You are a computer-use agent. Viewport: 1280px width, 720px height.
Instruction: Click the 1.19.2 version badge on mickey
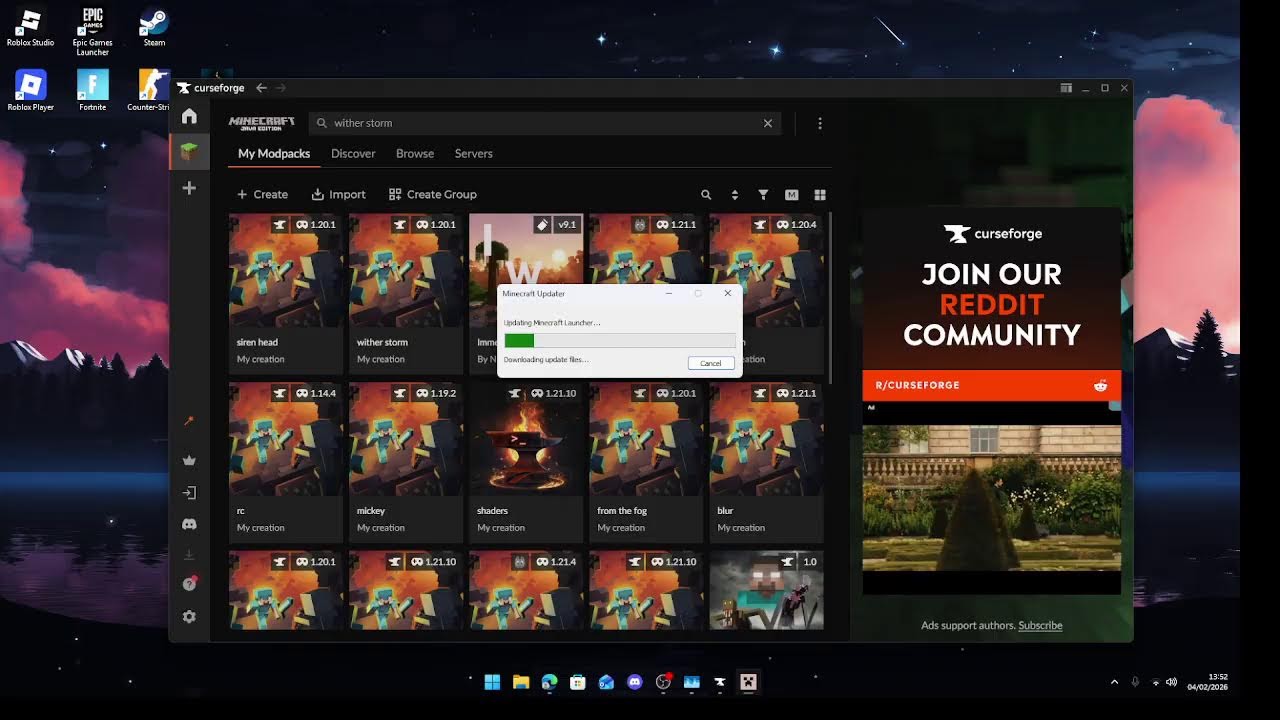click(436, 394)
